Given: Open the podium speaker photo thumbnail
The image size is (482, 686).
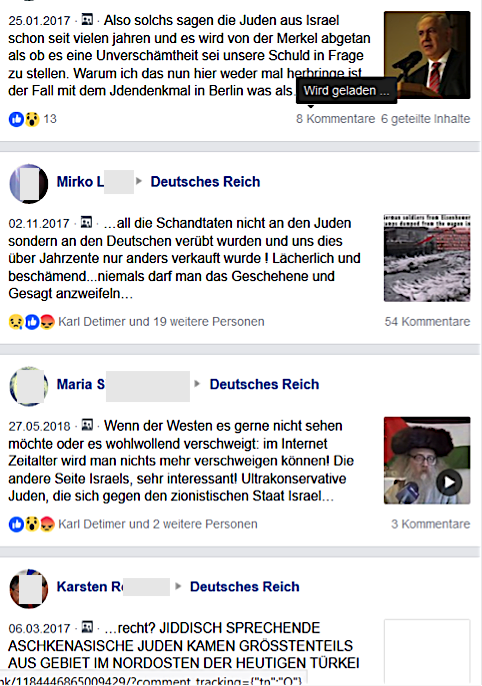Looking at the screenshot, I should [x=427, y=55].
